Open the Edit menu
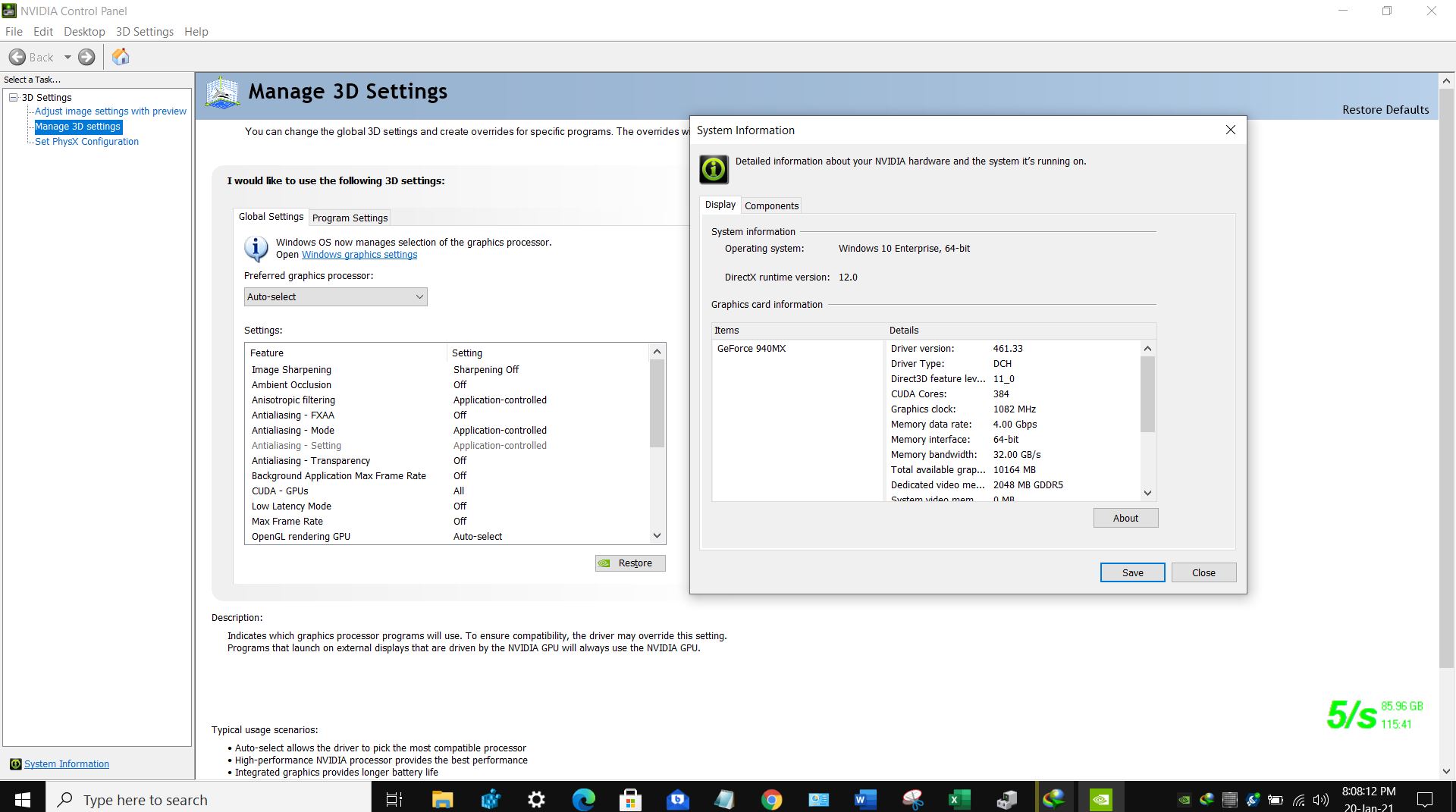Image resolution: width=1456 pixels, height=812 pixels. 43,32
